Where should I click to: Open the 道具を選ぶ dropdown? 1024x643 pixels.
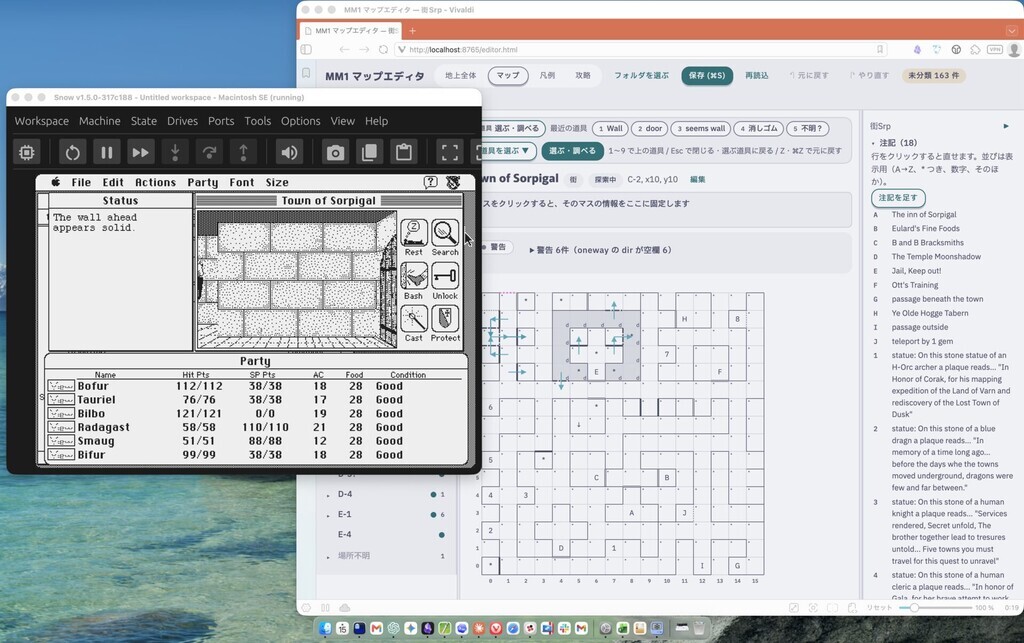pyautogui.click(x=509, y=151)
